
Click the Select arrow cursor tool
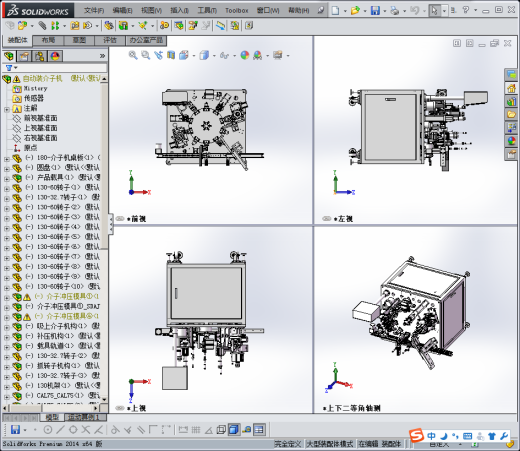pyautogui.click(x=434, y=11)
